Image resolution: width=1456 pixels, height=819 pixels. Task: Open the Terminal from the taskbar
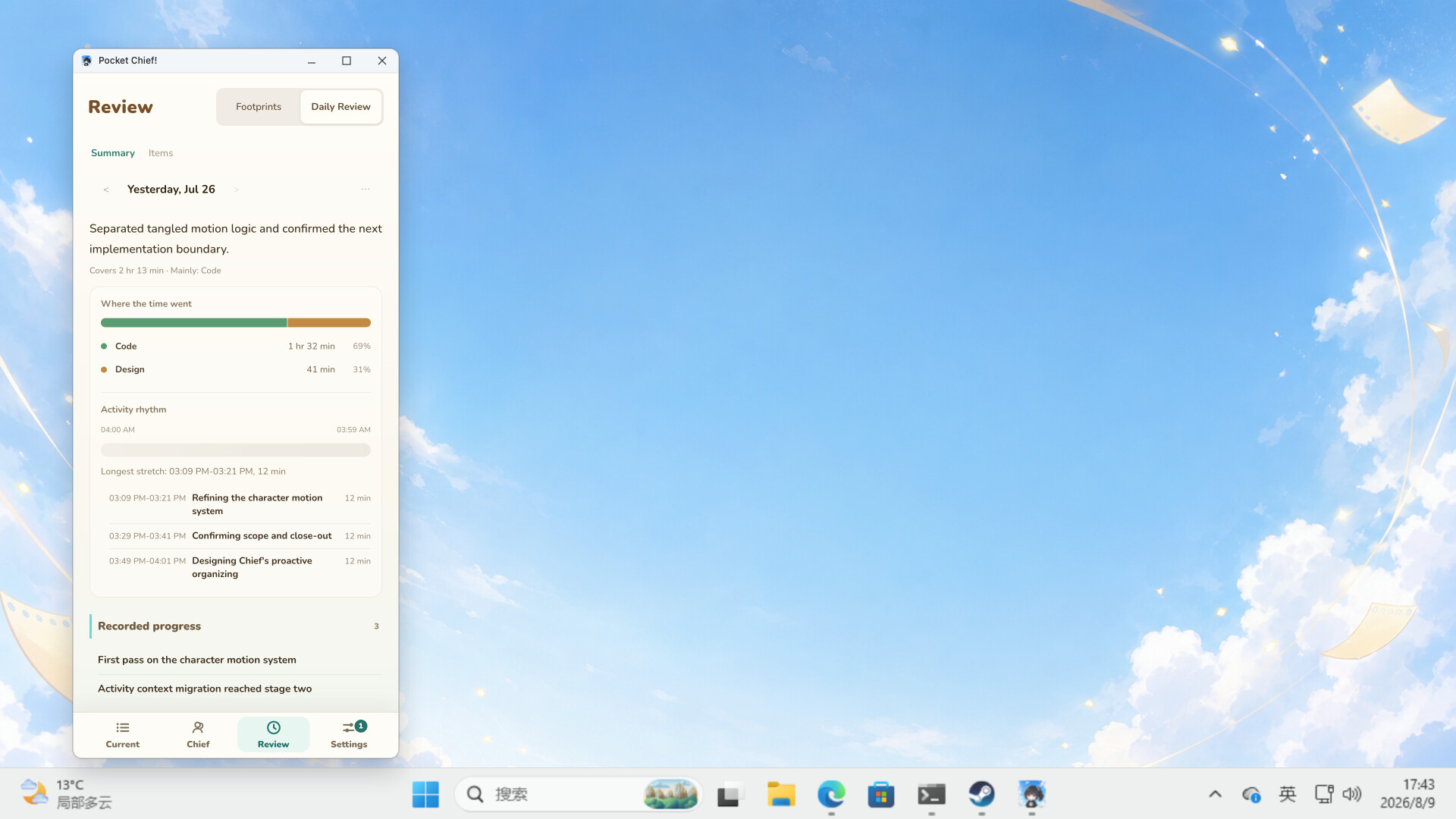point(931,795)
